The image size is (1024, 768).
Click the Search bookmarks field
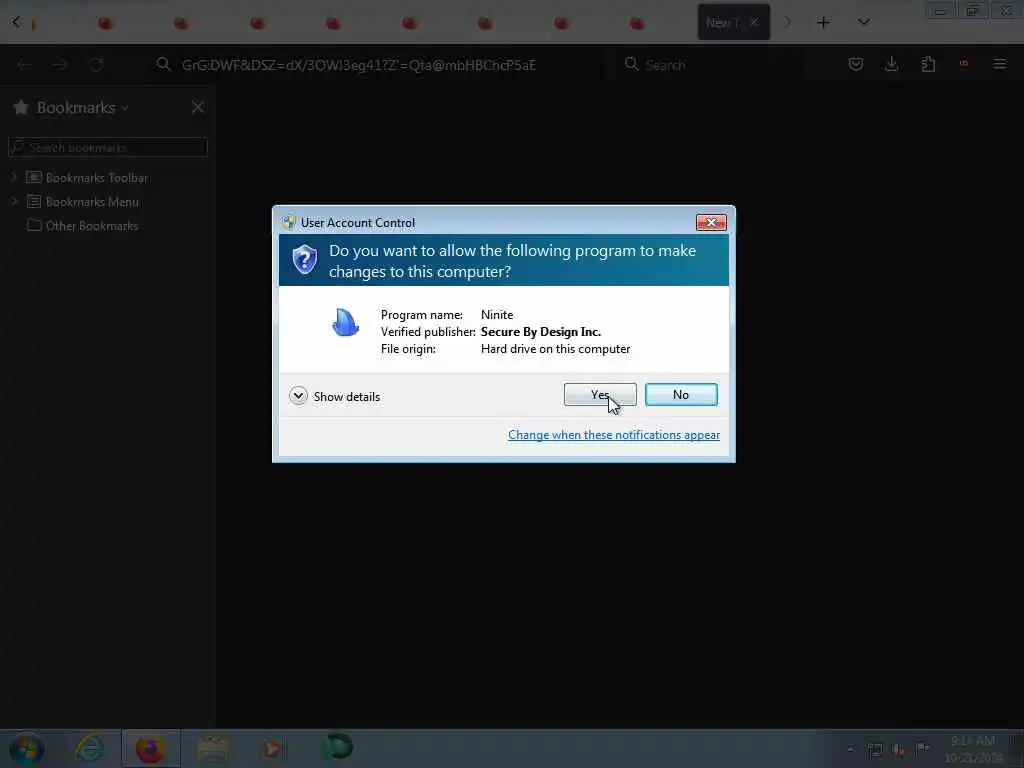pos(108,148)
